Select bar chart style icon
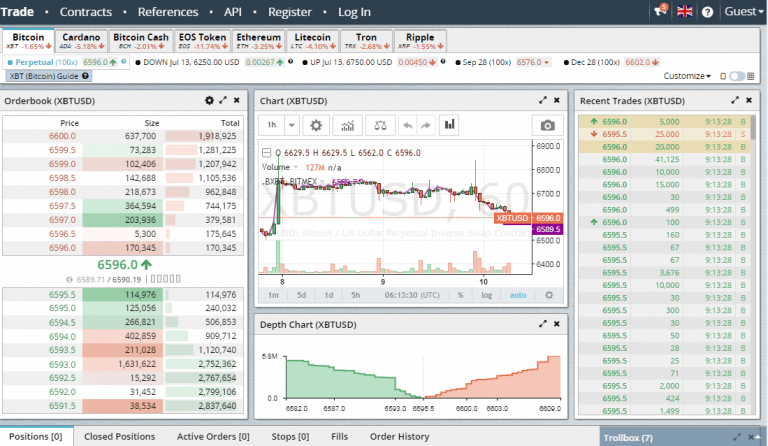 point(449,125)
